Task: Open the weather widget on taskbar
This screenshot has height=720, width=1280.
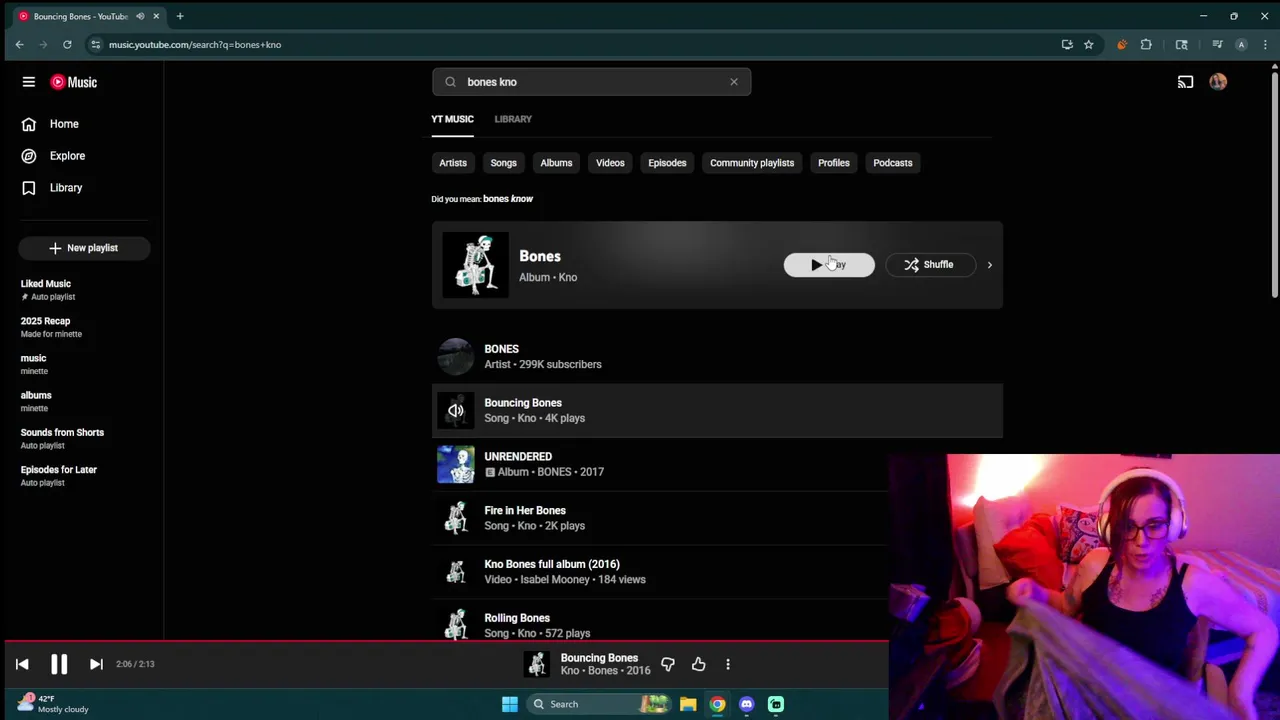Action: (52, 704)
